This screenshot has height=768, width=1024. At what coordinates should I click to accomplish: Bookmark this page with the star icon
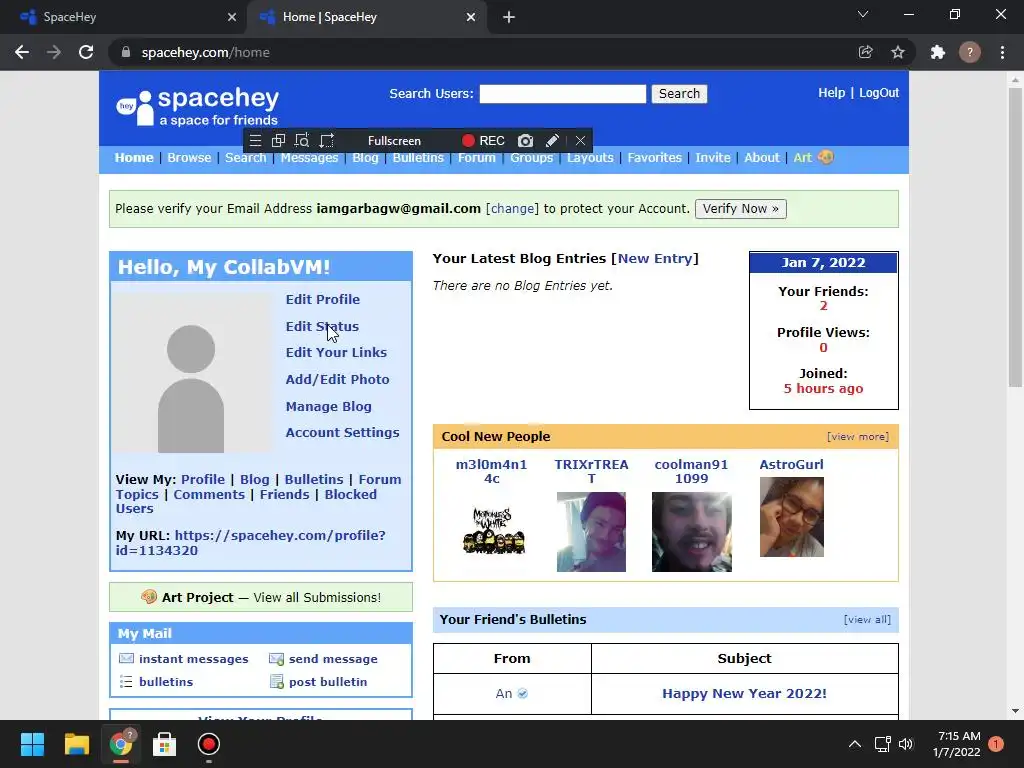[x=898, y=52]
